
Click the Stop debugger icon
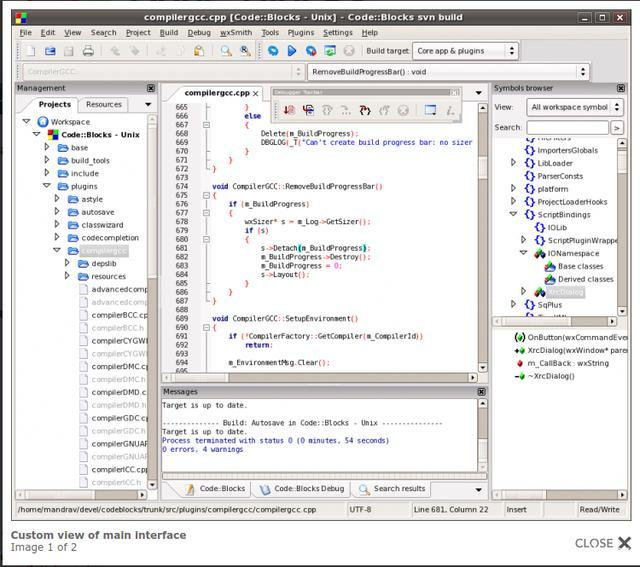pyautogui.click(x=403, y=110)
